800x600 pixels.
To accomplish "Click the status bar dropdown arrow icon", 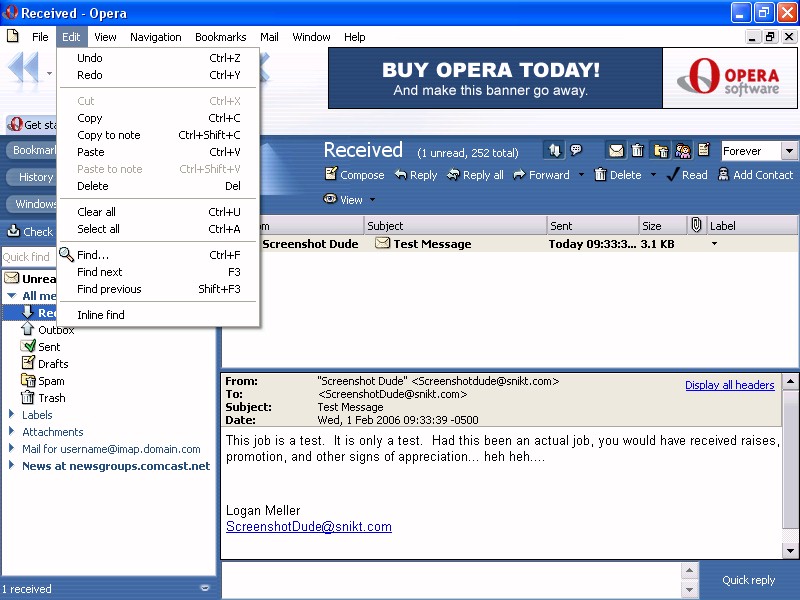I will 205,588.
